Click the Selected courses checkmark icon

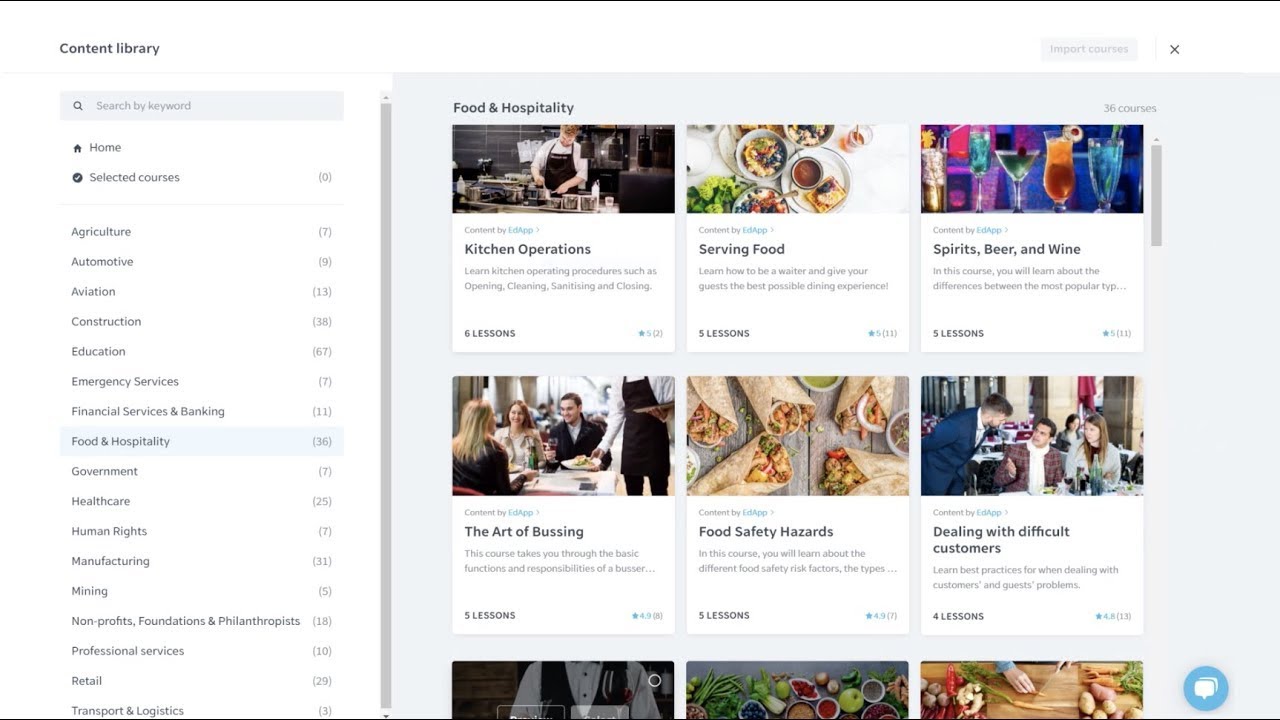(77, 178)
